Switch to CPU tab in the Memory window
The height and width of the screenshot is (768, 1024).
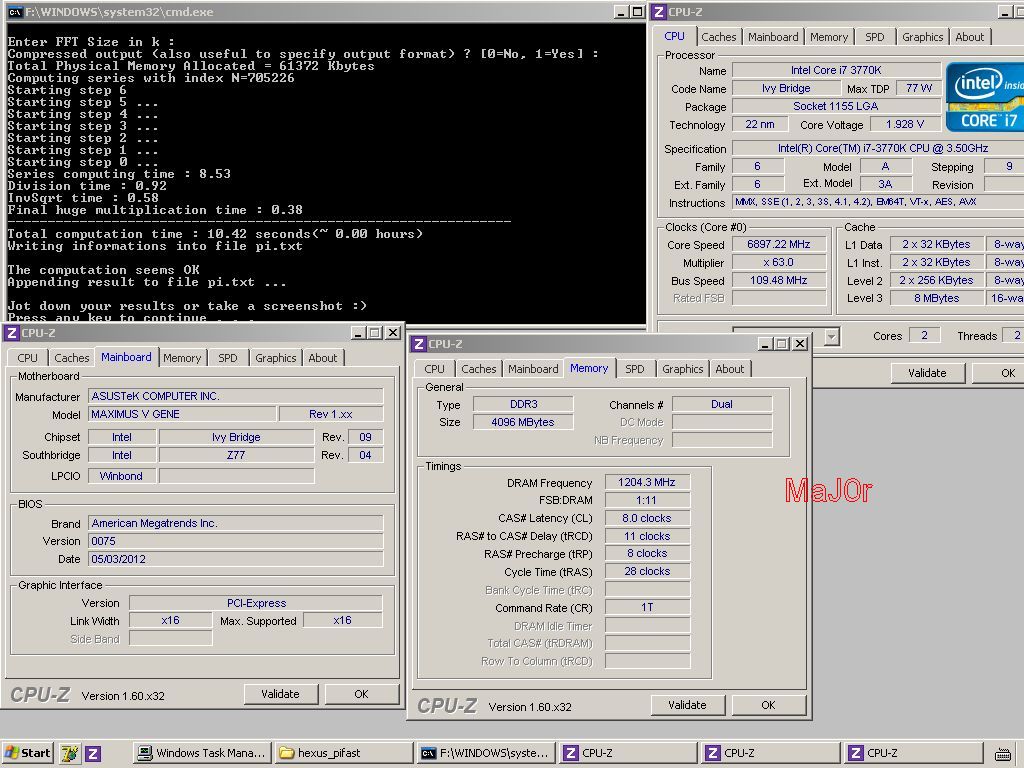coord(434,369)
